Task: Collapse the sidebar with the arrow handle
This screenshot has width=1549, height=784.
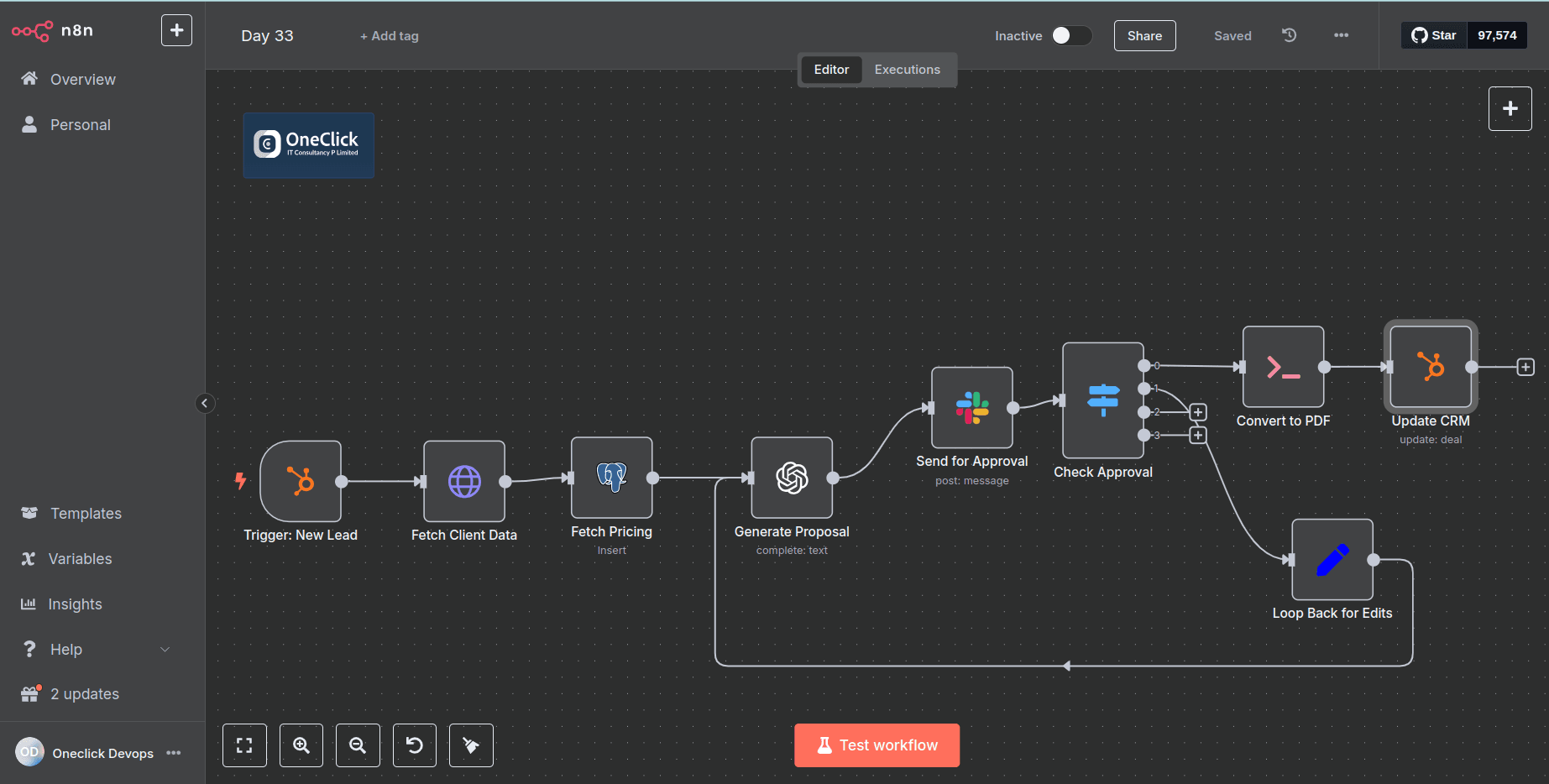Action: point(204,403)
